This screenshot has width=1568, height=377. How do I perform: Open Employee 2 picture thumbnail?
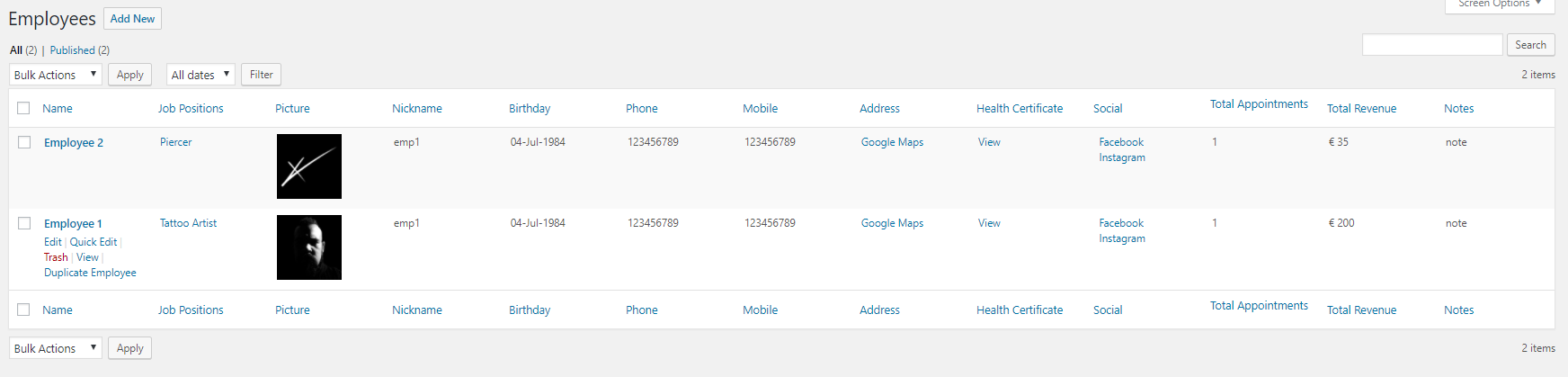[x=309, y=166]
